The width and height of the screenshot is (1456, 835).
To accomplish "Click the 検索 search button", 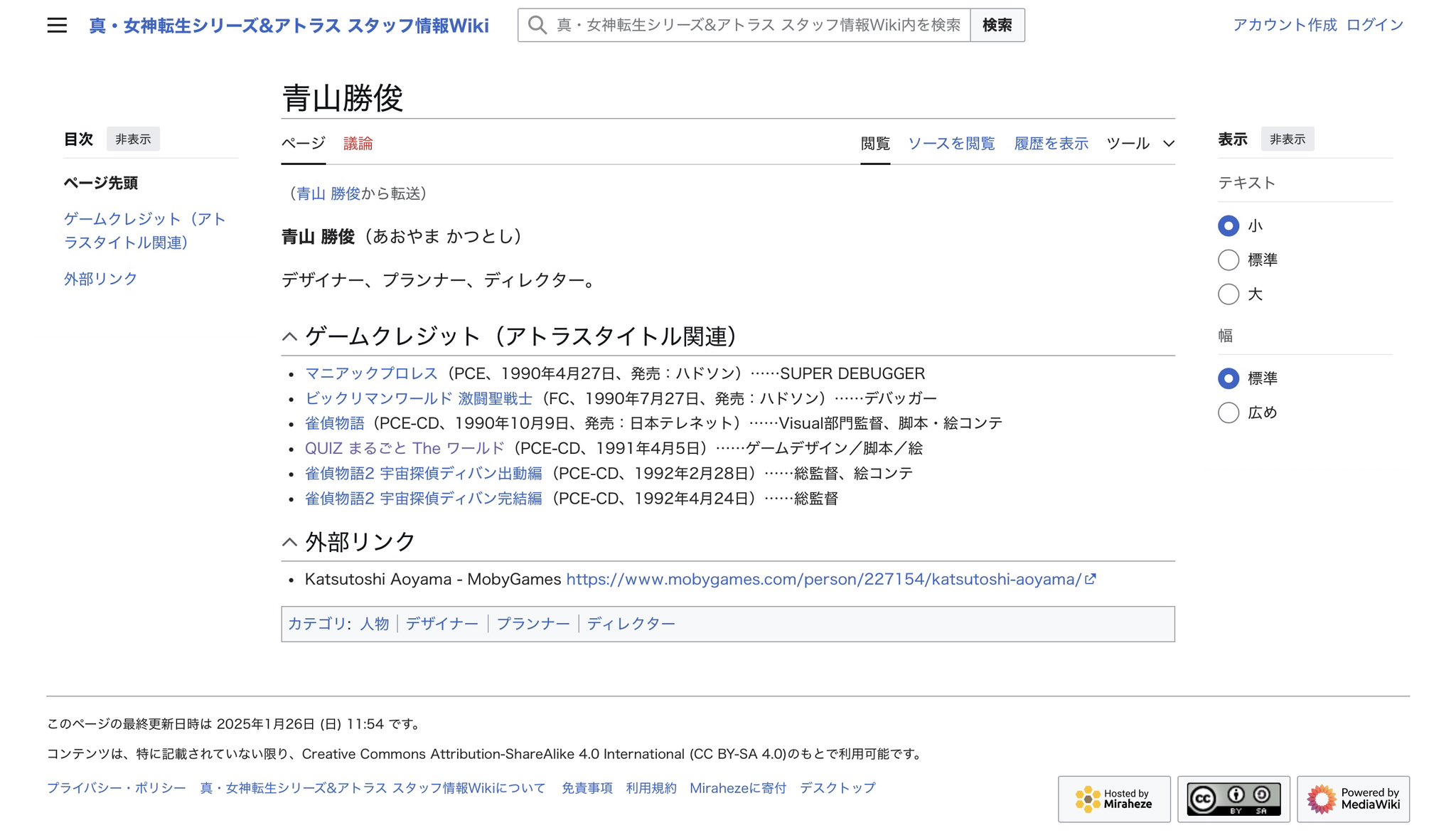I will (x=997, y=26).
